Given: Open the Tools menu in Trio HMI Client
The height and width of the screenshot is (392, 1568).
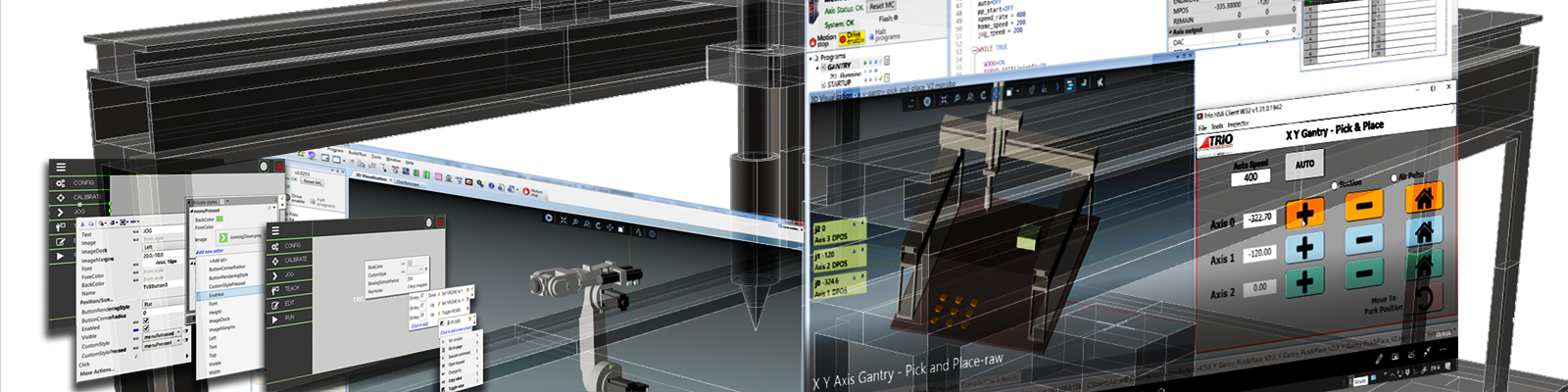Looking at the screenshot, I should tap(1216, 126).
